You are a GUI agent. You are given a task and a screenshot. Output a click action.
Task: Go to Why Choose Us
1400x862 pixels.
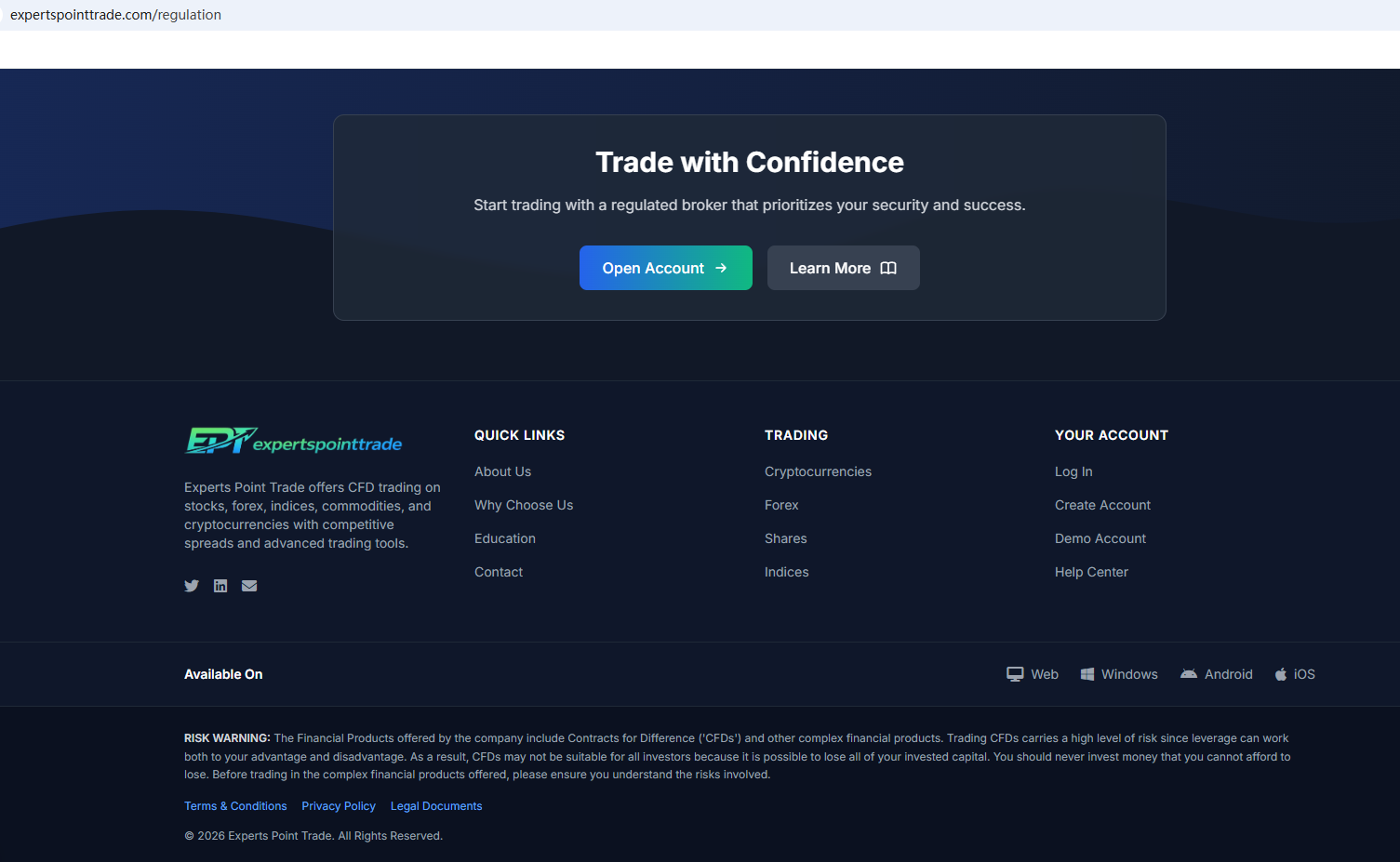point(524,505)
